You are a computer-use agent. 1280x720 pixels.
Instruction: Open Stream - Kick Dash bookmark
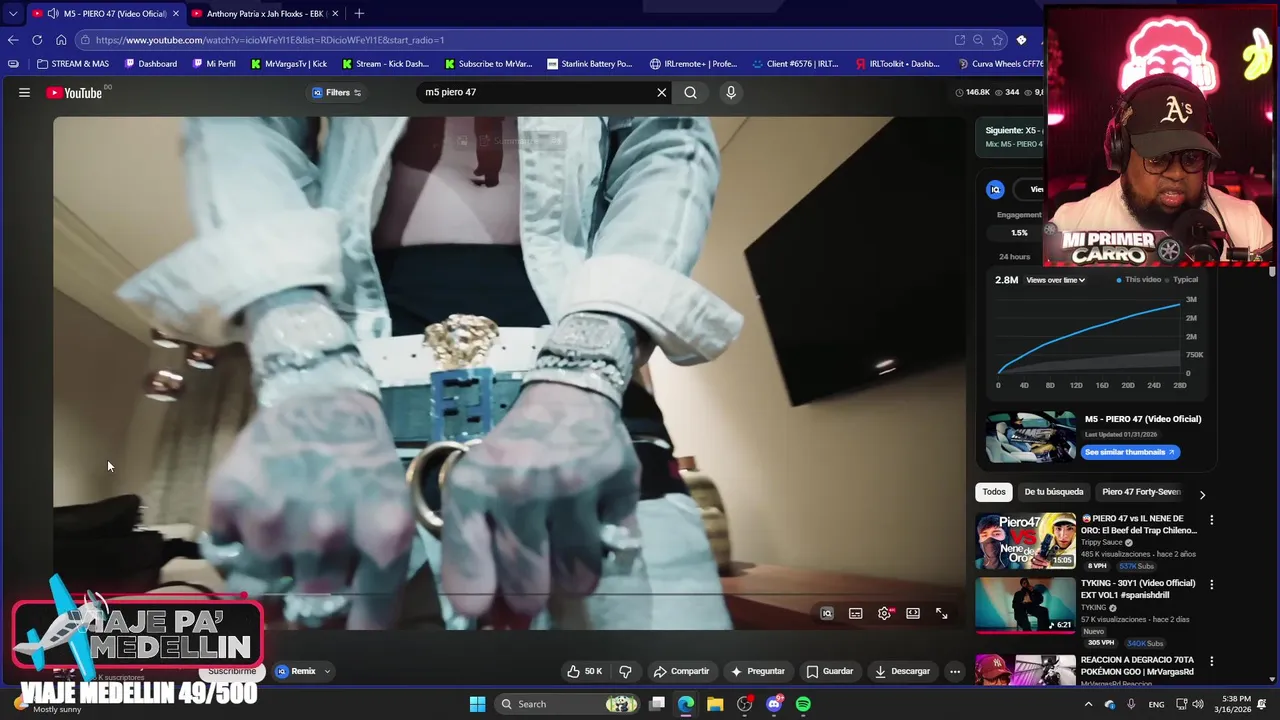pyautogui.click(x=385, y=64)
